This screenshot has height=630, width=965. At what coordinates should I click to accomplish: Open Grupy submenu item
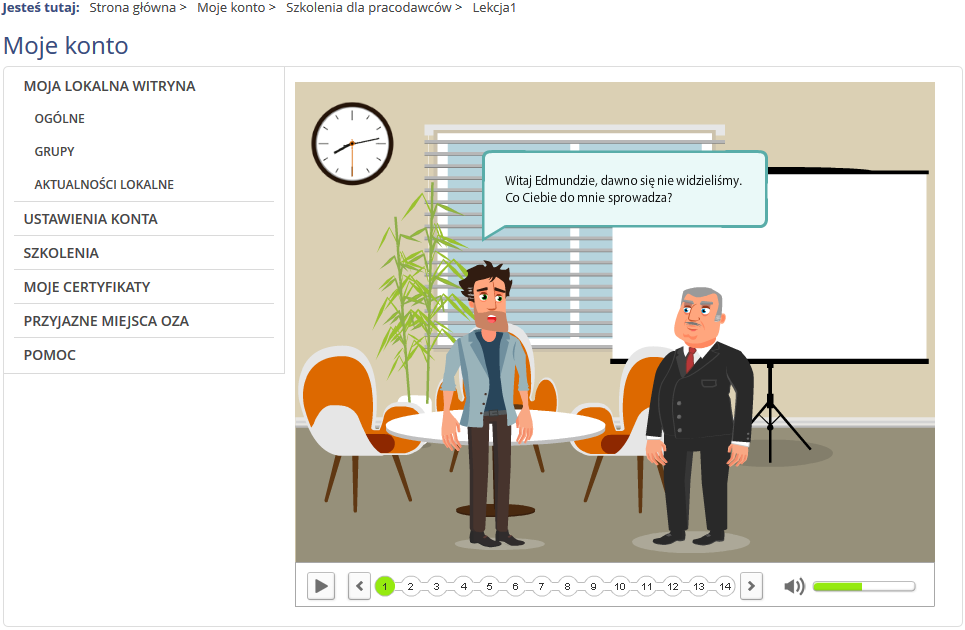pos(54,151)
